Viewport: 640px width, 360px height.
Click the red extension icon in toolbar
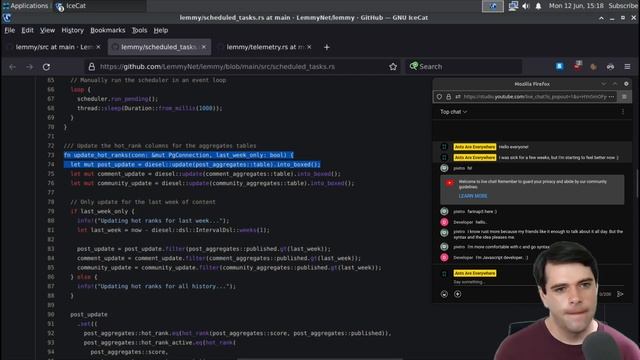click(x=577, y=66)
